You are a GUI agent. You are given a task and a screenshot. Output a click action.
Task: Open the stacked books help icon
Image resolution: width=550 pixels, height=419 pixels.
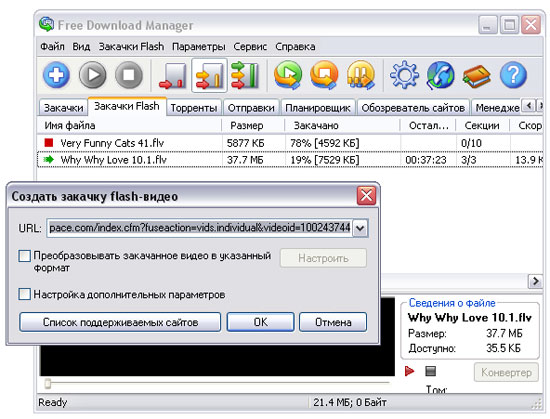pos(476,76)
